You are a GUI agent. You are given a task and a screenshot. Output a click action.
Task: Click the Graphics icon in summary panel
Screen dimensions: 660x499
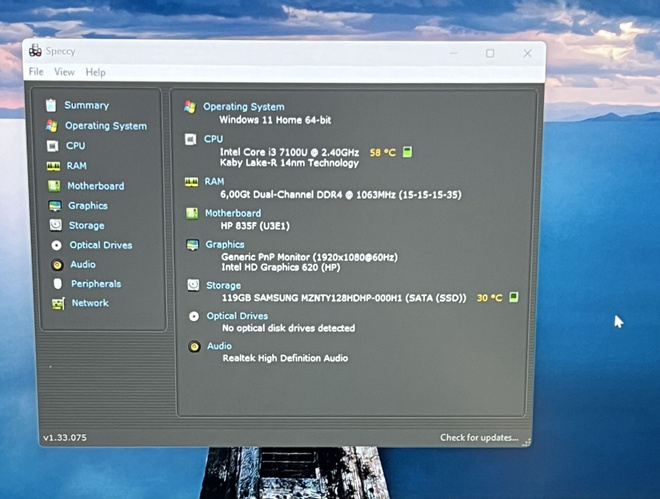point(193,244)
